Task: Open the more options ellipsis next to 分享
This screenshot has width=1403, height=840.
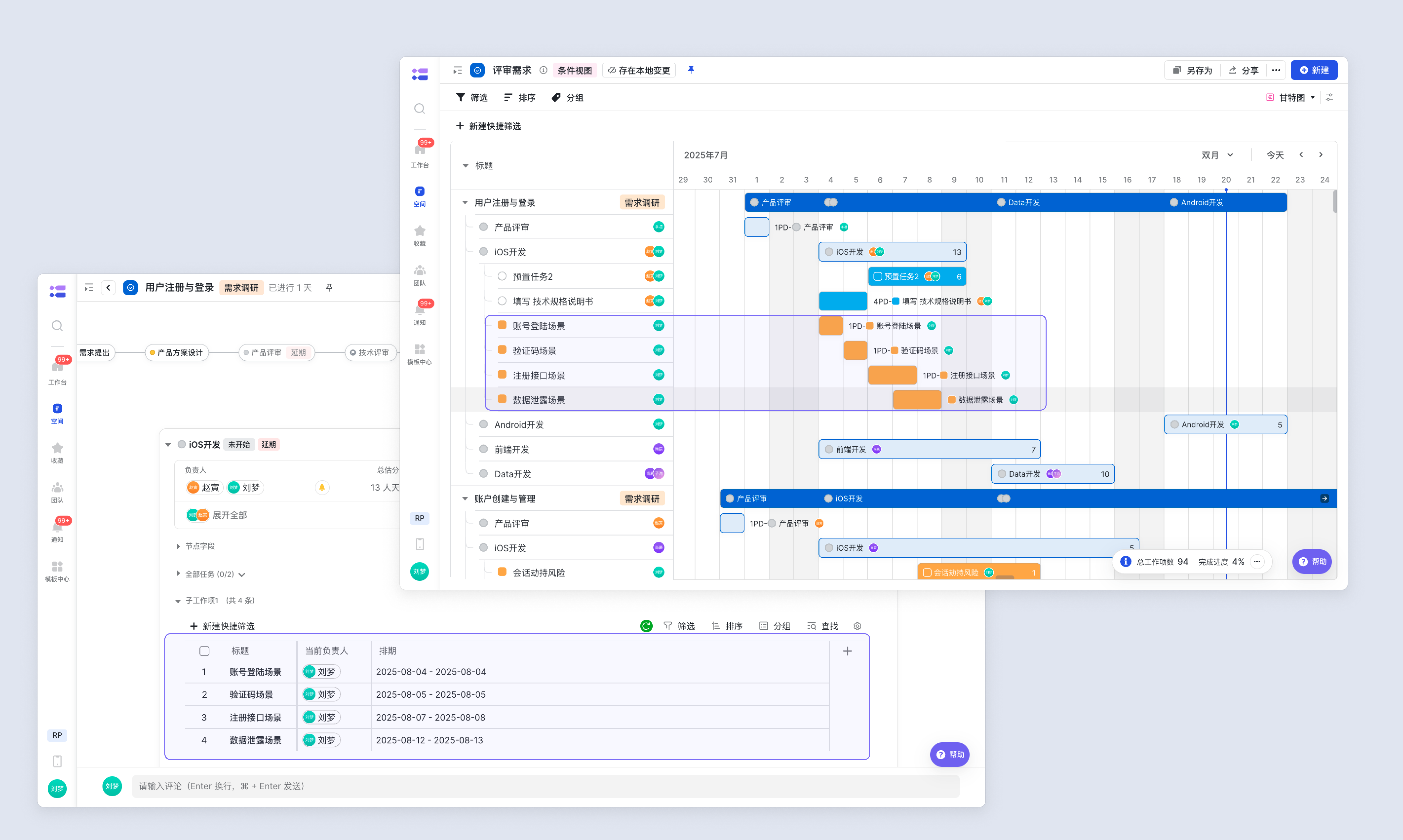Action: click(x=1276, y=70)
